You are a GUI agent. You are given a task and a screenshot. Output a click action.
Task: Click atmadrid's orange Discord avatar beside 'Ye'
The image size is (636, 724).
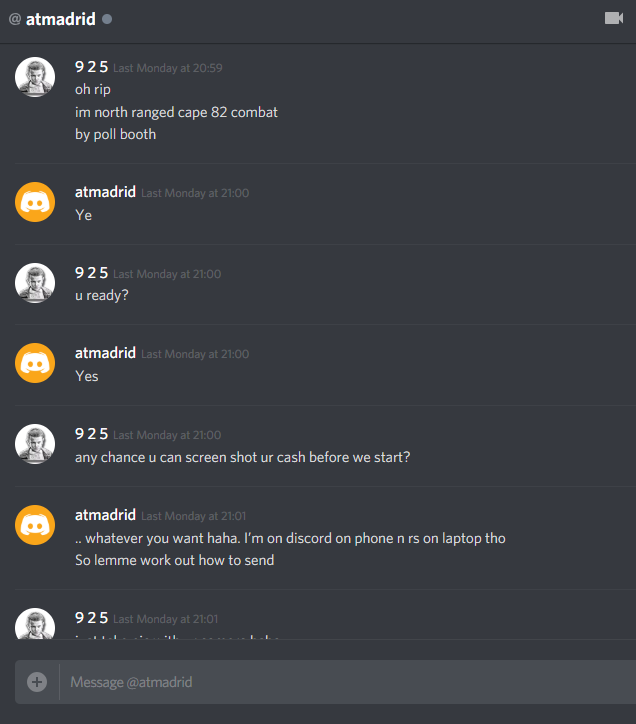(35, 202)
